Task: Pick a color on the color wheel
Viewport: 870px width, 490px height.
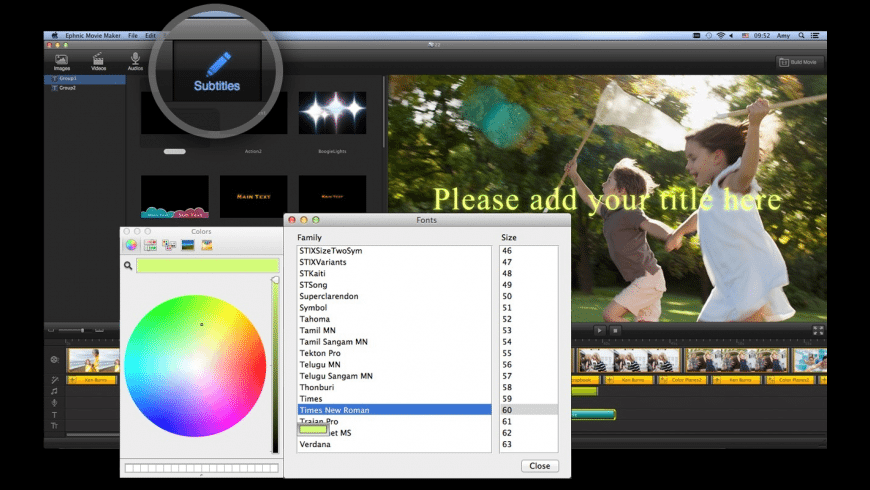Action: coord(195,366)
